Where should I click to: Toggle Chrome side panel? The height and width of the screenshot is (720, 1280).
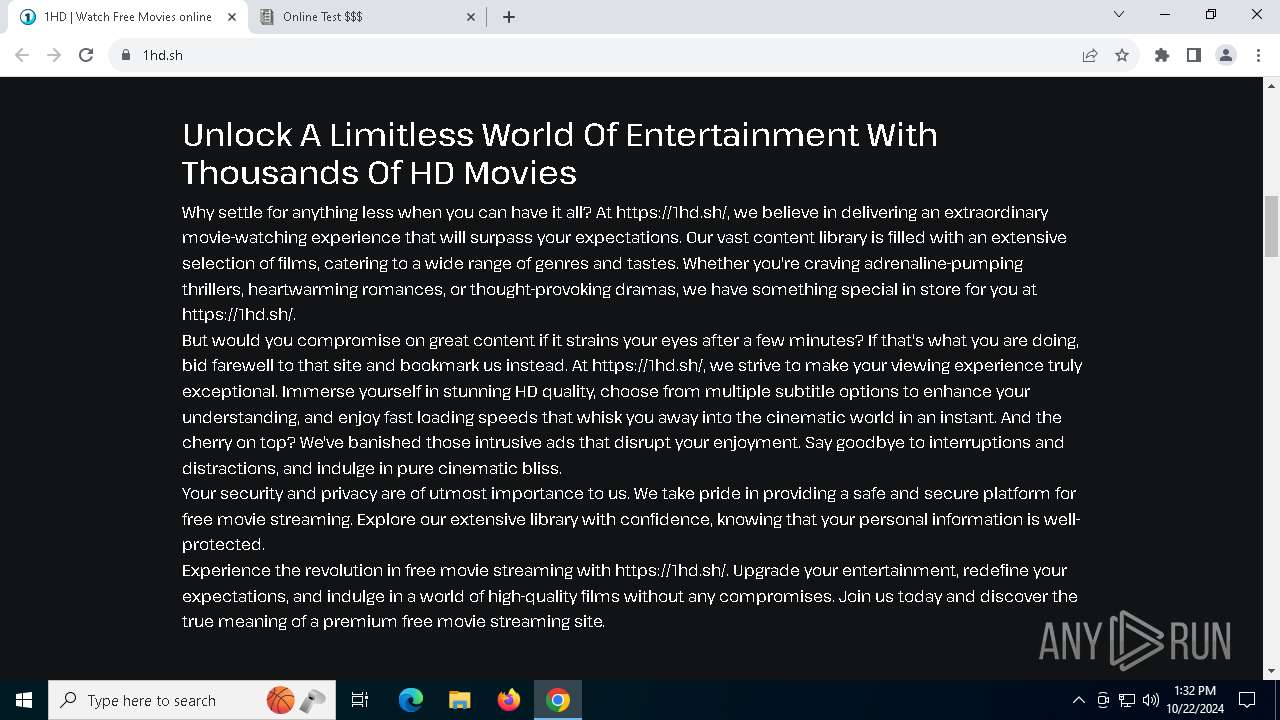[1194, 55]
